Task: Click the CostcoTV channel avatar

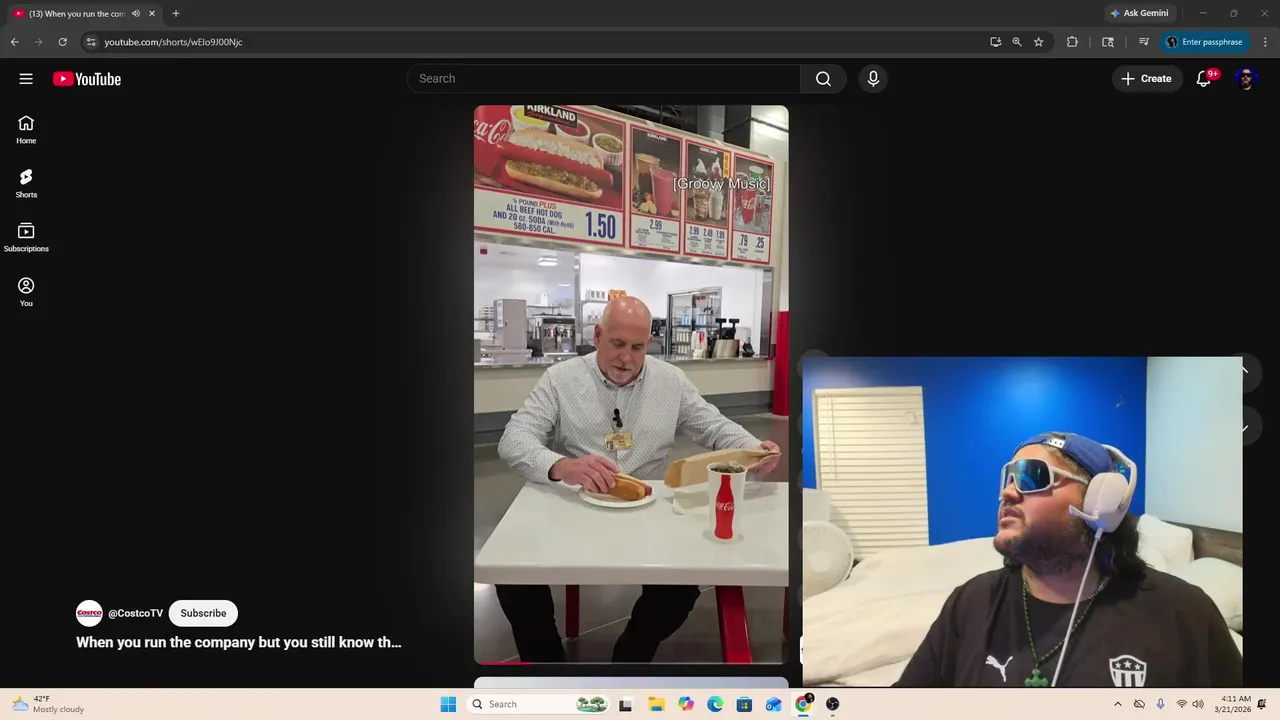Action: [x=89, y=613]
